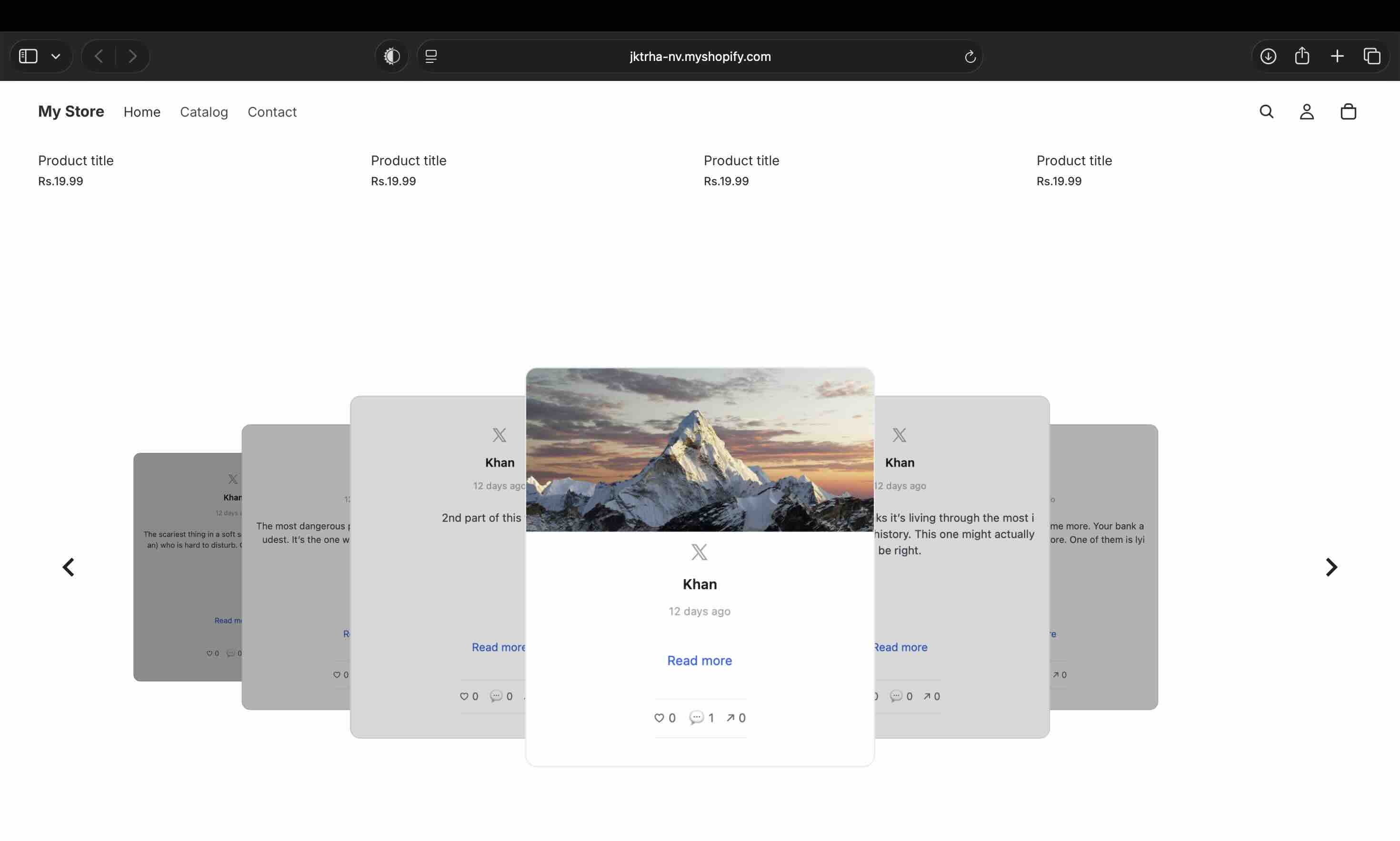Click Read more on the center card
This screenshot has width=1400, height=841.
(699, 661)
